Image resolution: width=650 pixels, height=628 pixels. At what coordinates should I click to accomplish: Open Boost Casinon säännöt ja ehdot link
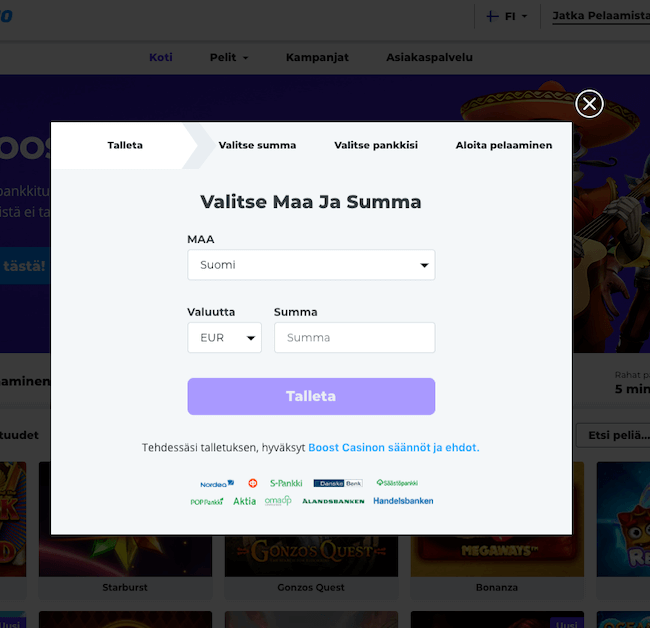tap(394, 448)
